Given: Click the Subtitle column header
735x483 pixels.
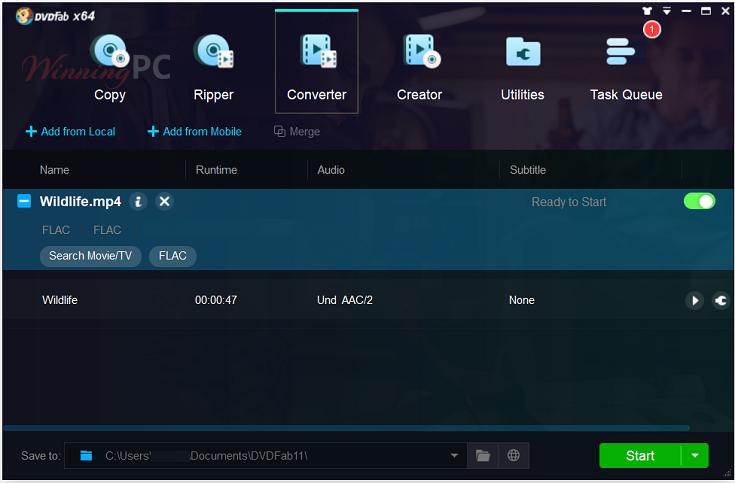Looking at the screenshot, I should coord(528,170).
